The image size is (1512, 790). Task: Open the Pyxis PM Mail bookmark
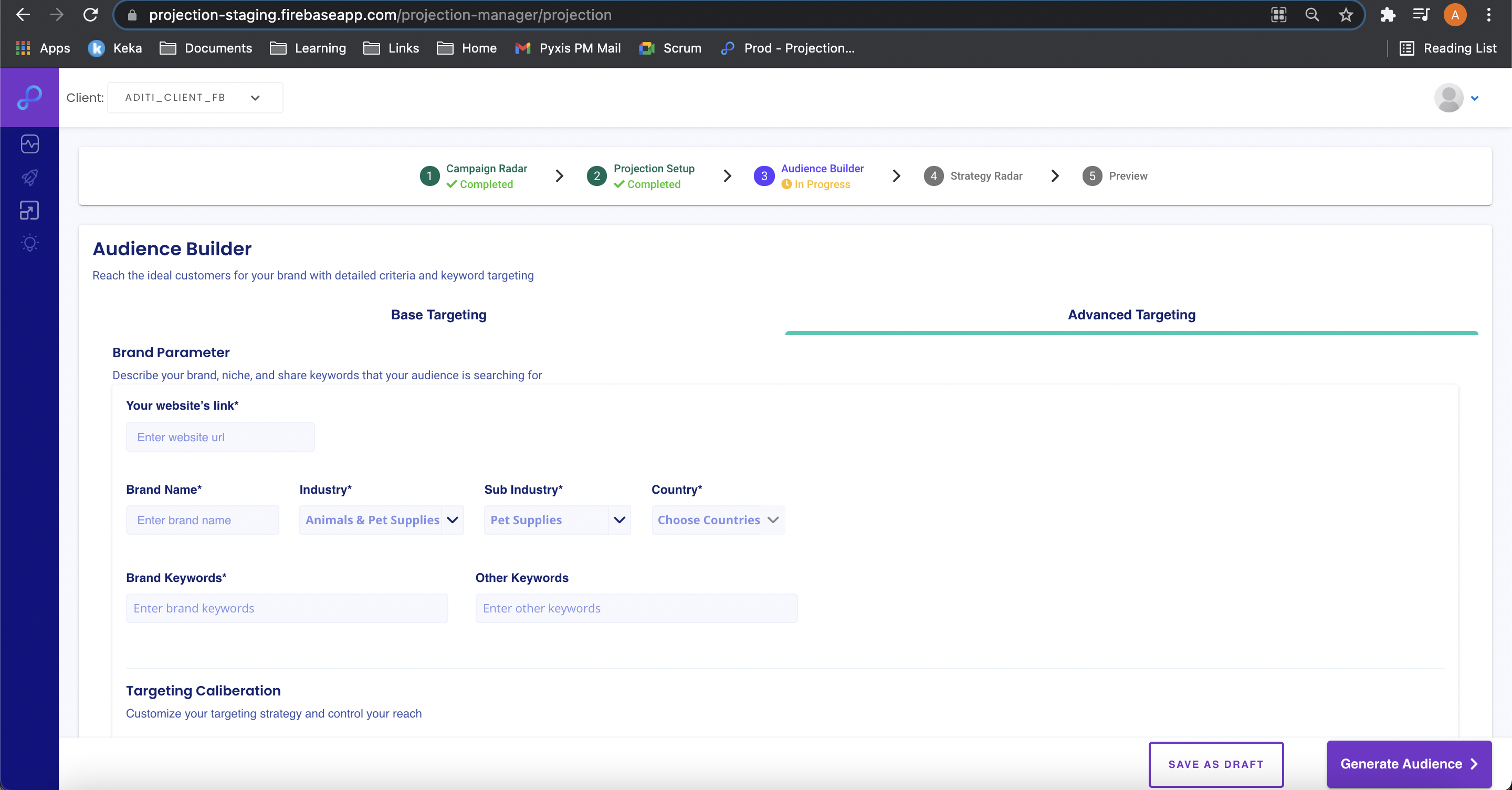567,48
